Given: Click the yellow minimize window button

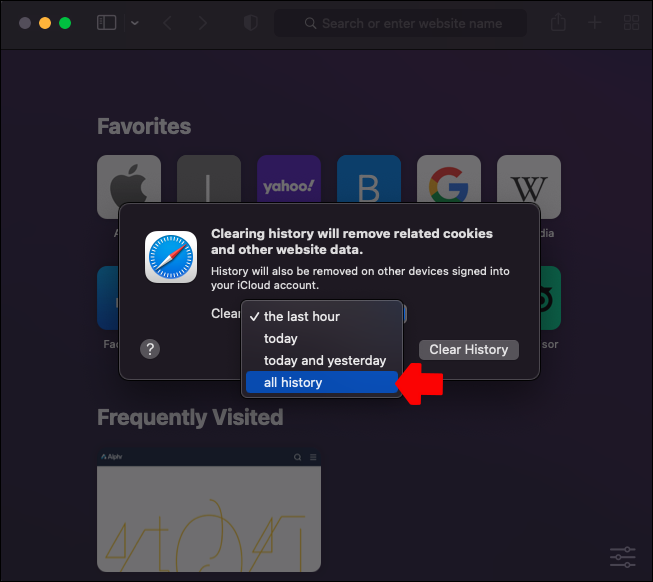Looking at the screenshot, I should 45,23.
